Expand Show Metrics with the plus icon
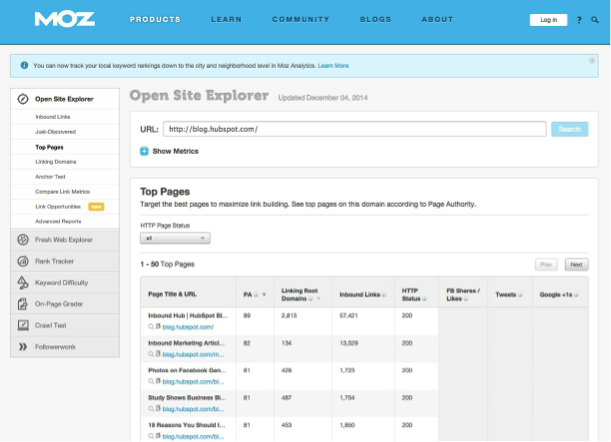This screenshot has width=611, height=442. (144, 151)
